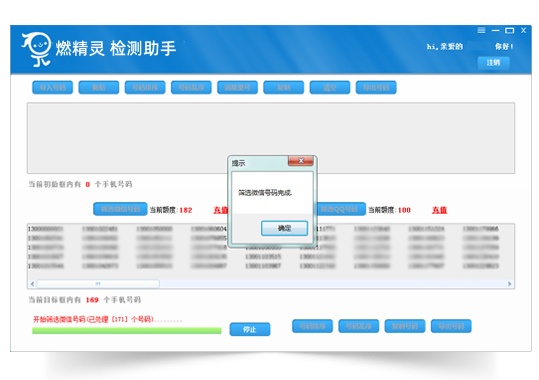Screen dimensions: 539x380
Task: Click the QQ quota value 100
Action: 404,210
